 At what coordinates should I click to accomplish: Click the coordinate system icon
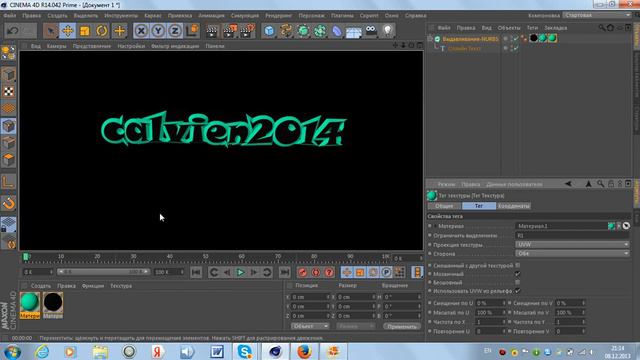point(192,31)
